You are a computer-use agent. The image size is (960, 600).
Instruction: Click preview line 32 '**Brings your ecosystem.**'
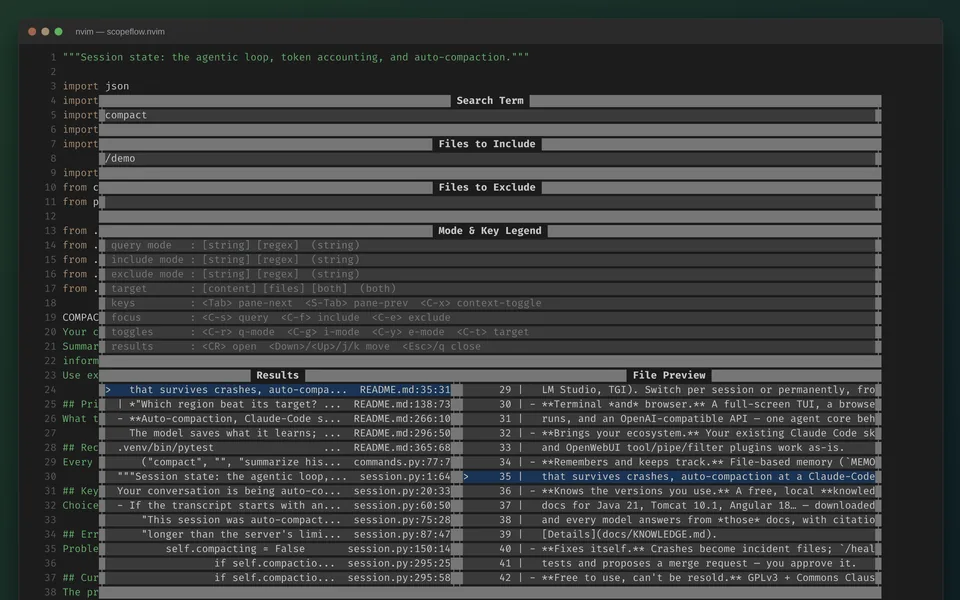(x=669, y=433)
